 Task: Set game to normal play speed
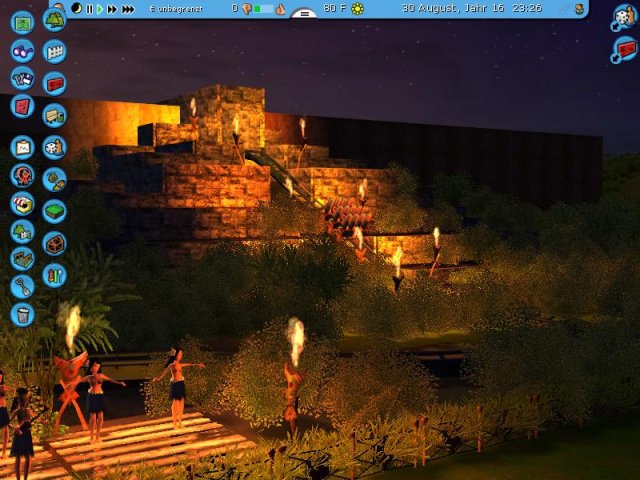pos(100,9)
